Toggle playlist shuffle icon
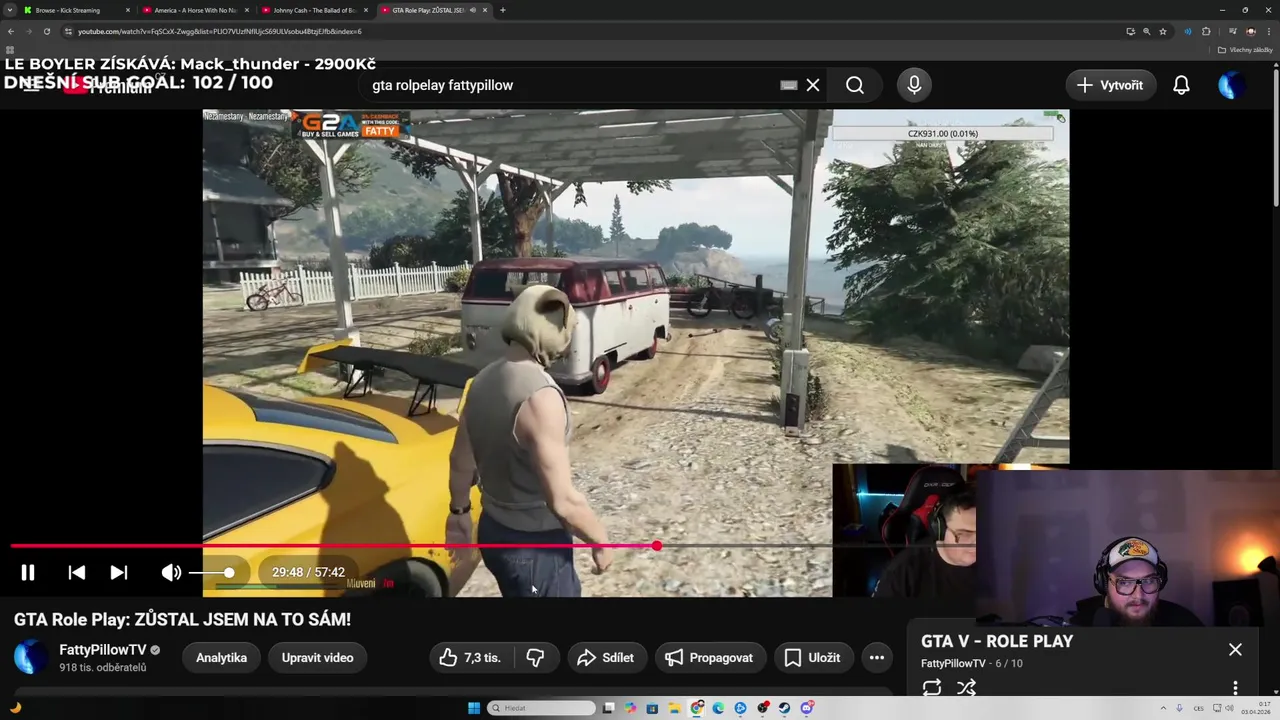The height and width of the screenshot is (720, 1280). click(x=966, y=687)
